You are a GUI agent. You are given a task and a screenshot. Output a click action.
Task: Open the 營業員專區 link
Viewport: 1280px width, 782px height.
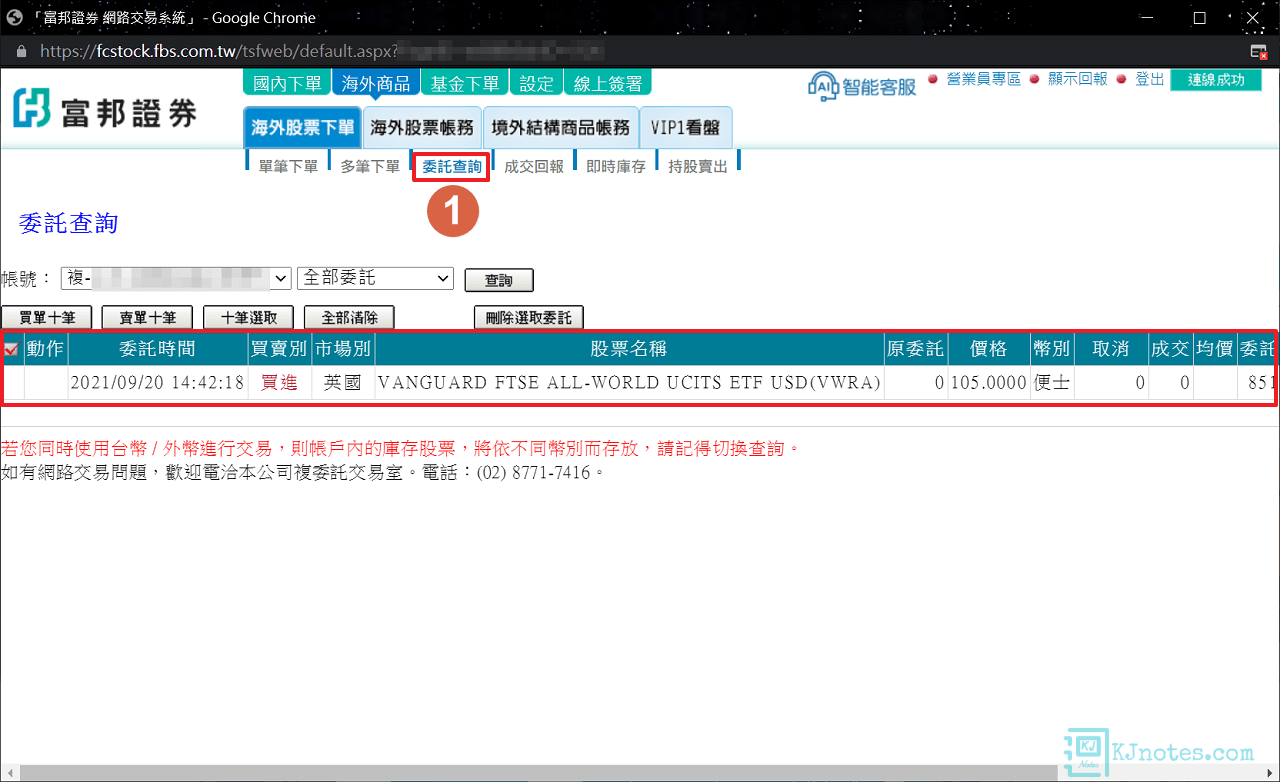983,79
